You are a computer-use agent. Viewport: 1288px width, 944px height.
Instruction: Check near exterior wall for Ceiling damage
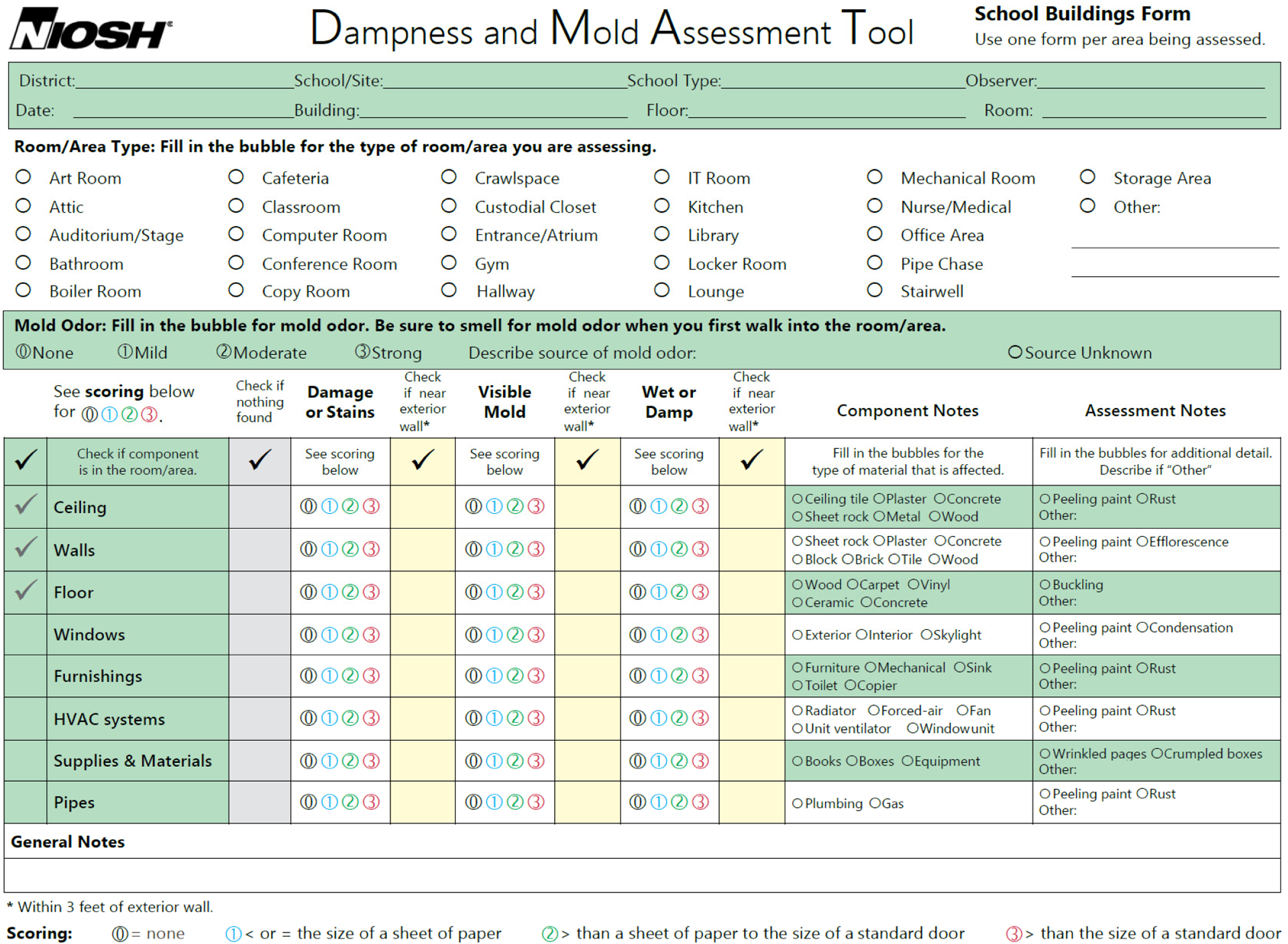click(423, 506)
